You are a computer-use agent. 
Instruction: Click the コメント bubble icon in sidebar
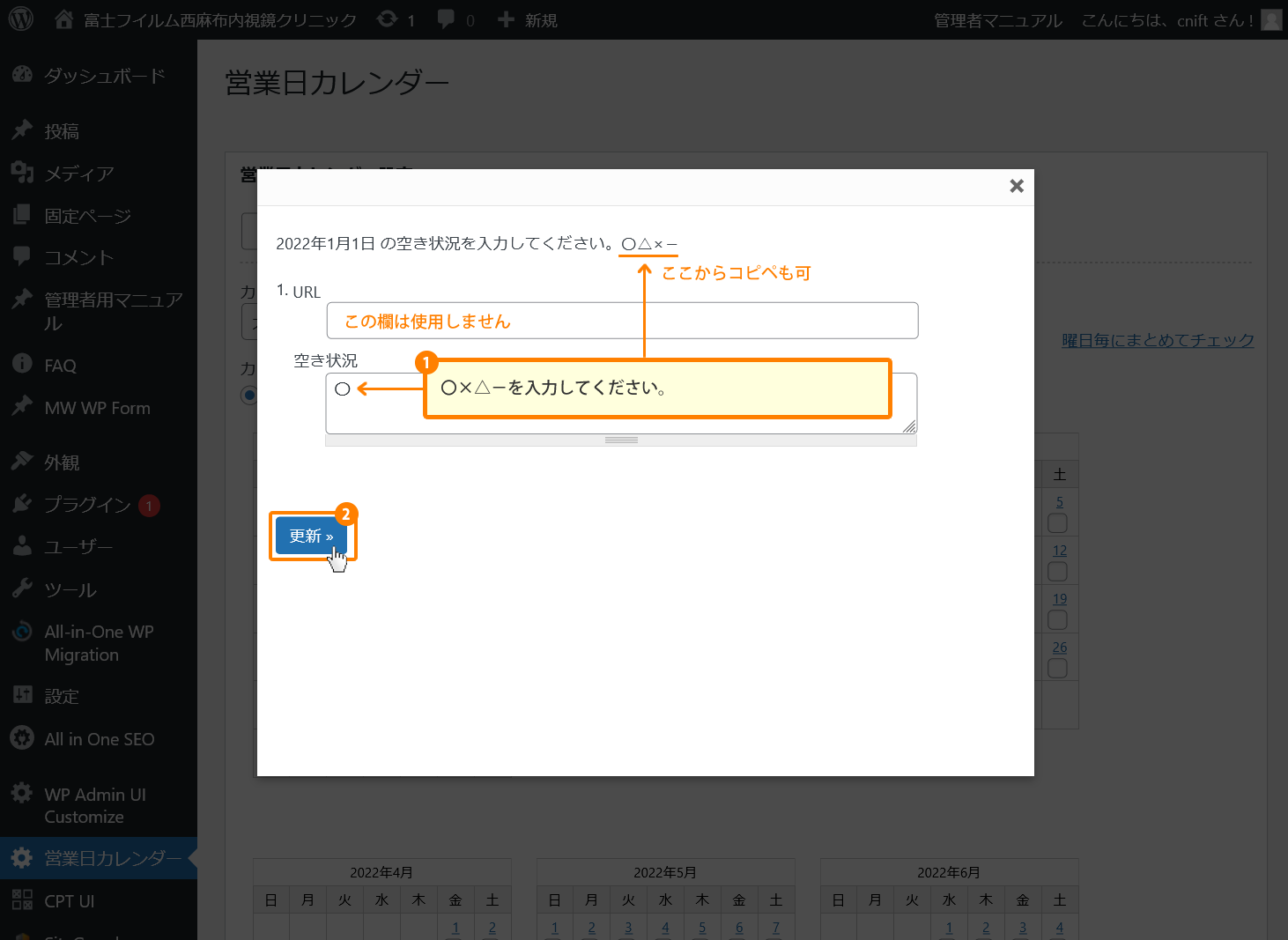coord(22,256)
